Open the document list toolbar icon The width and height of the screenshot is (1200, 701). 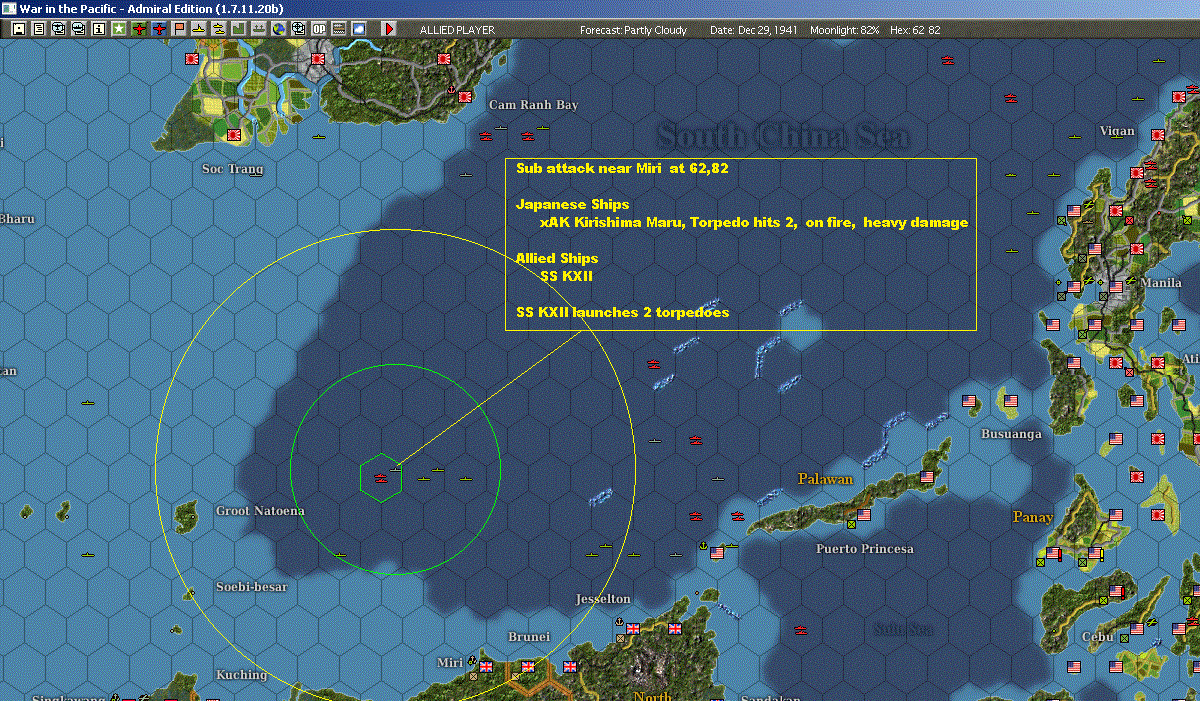pyautogui.click(x=39, y=29)
